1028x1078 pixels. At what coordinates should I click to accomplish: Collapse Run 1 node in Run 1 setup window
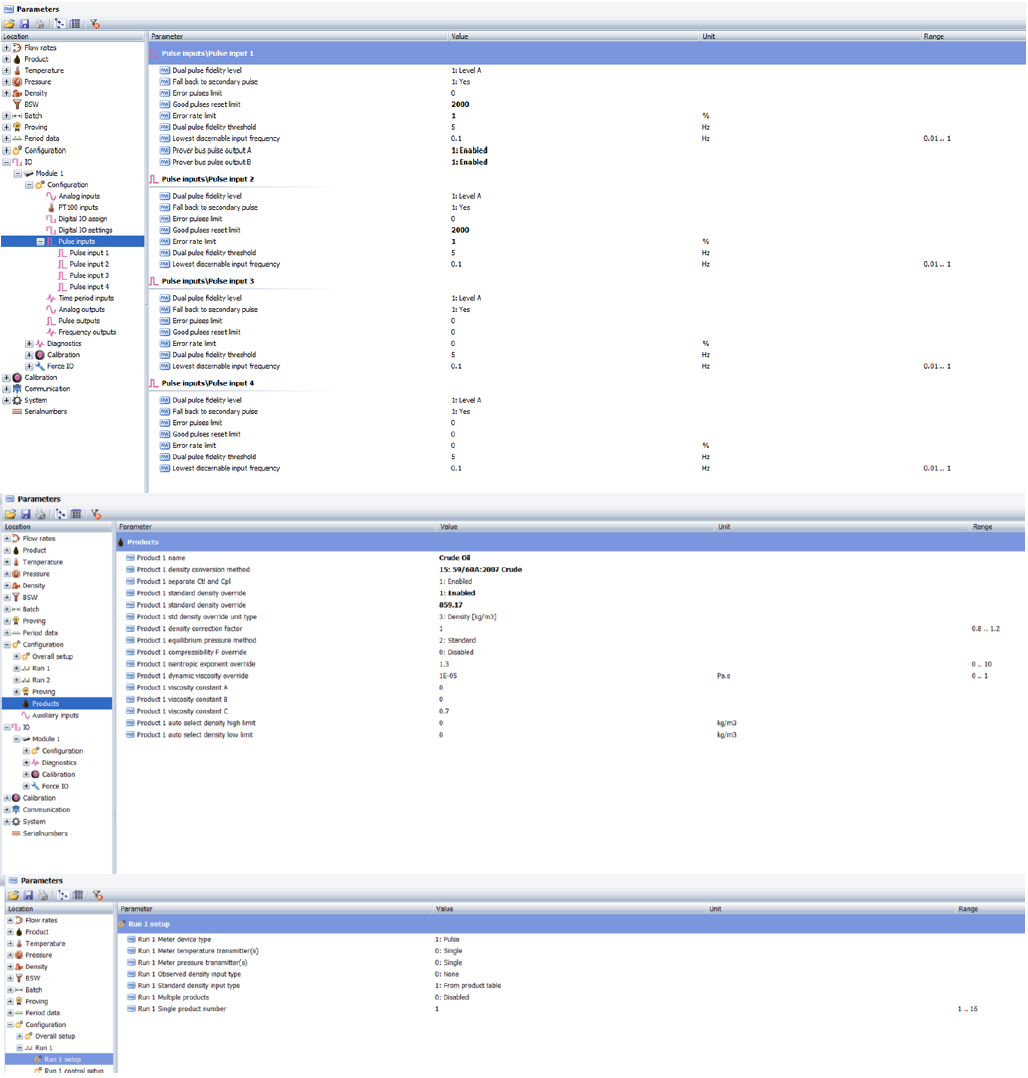(x=19, y=1048)
